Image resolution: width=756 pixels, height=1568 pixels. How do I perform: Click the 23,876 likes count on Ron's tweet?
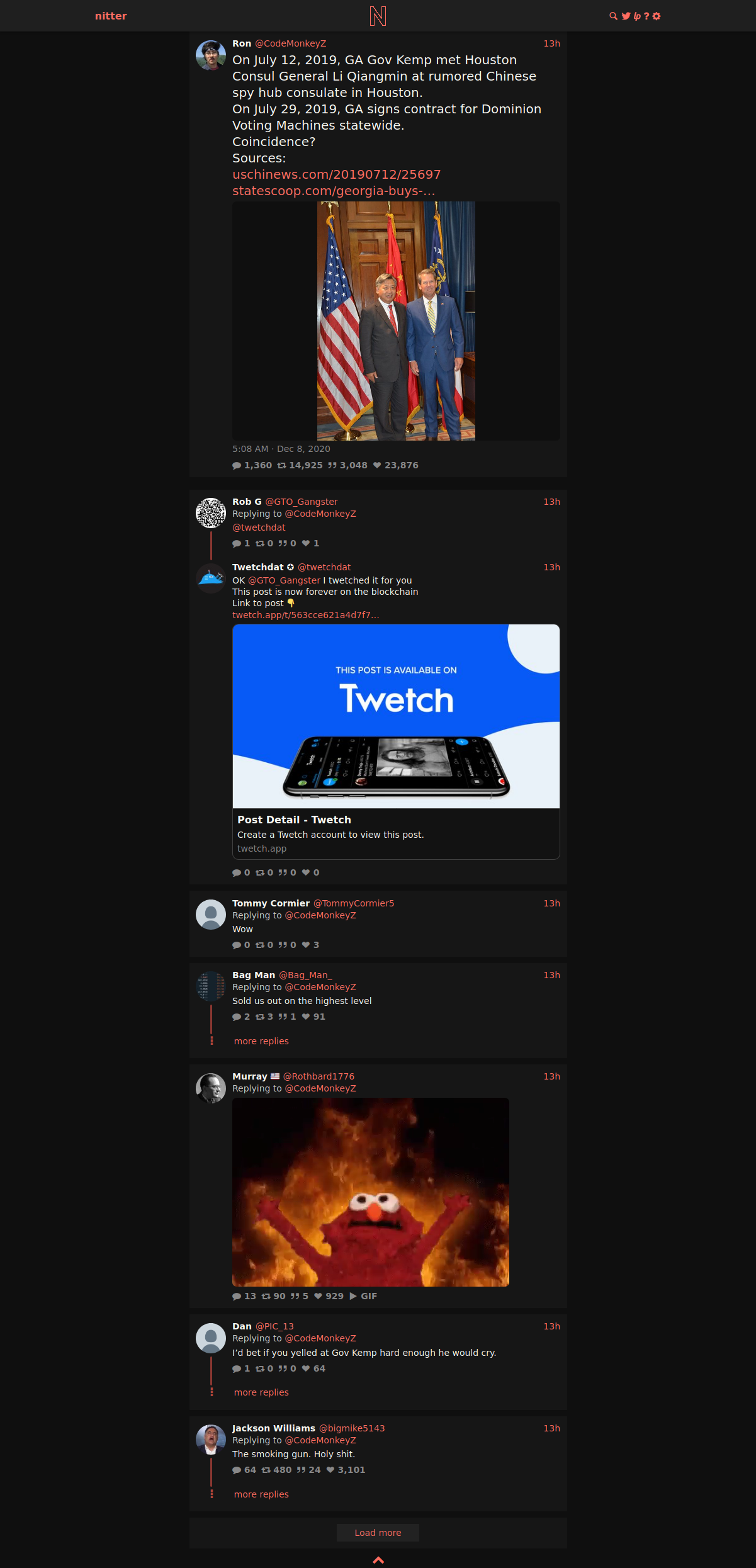click(396, 465)
